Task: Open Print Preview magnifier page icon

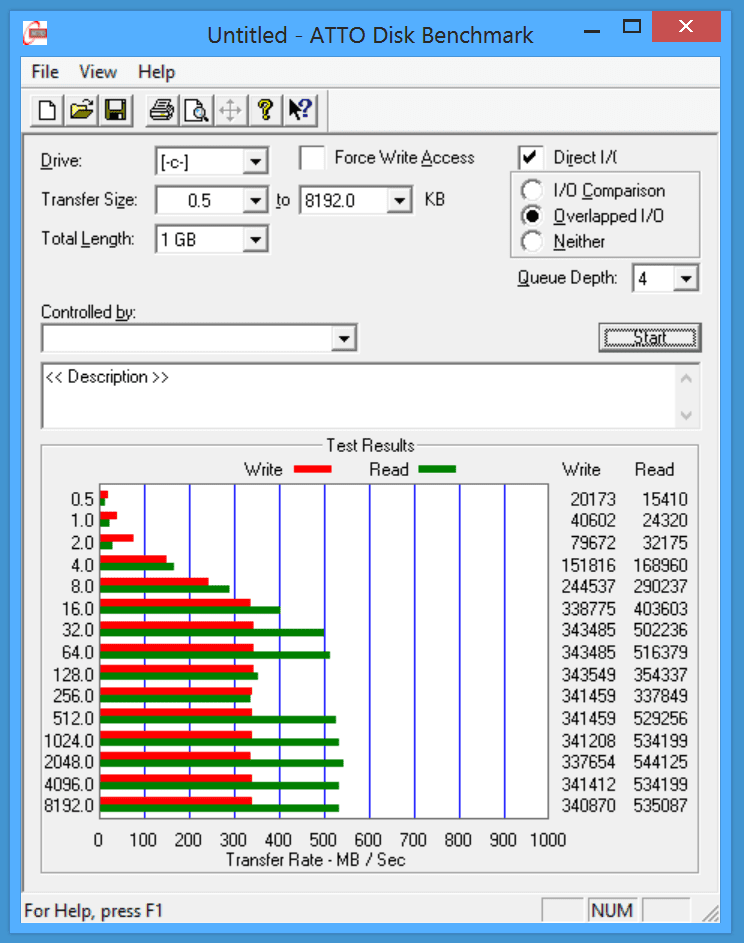Action: 196,110
